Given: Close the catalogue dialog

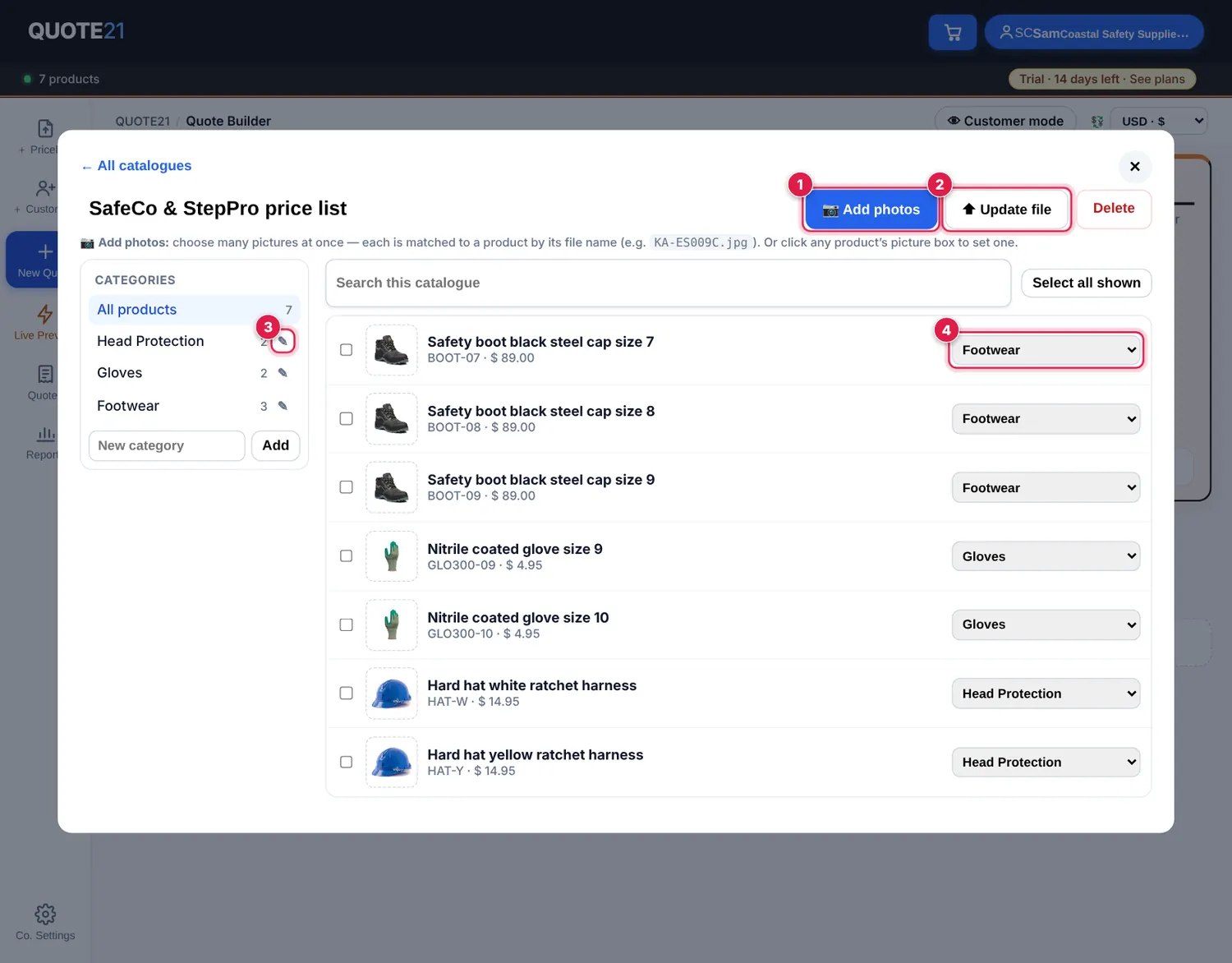Looking at the screenshot, I should pos(1135,166).
